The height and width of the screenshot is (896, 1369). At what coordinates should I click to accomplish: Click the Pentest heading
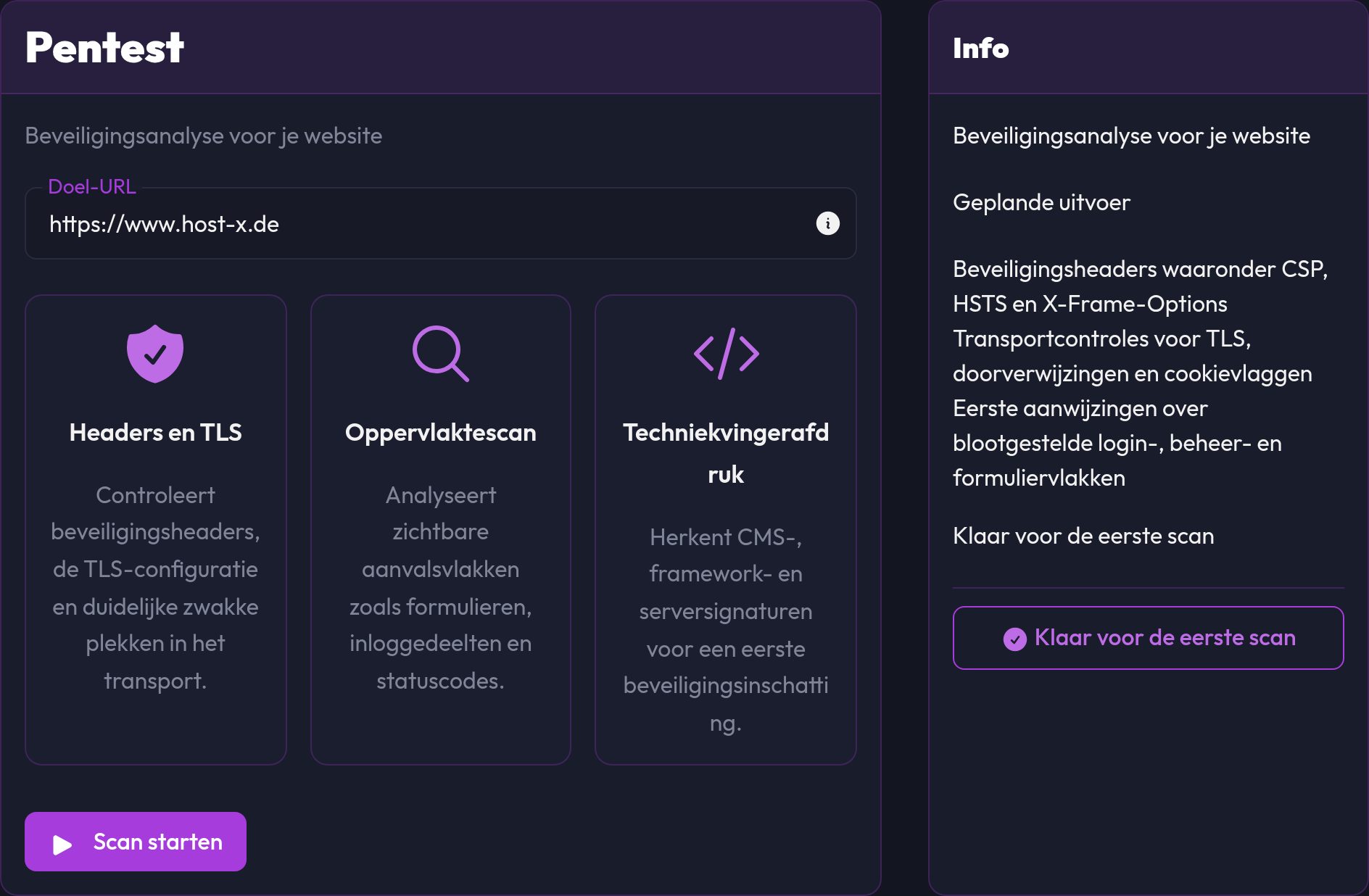(x=104, y=48)
